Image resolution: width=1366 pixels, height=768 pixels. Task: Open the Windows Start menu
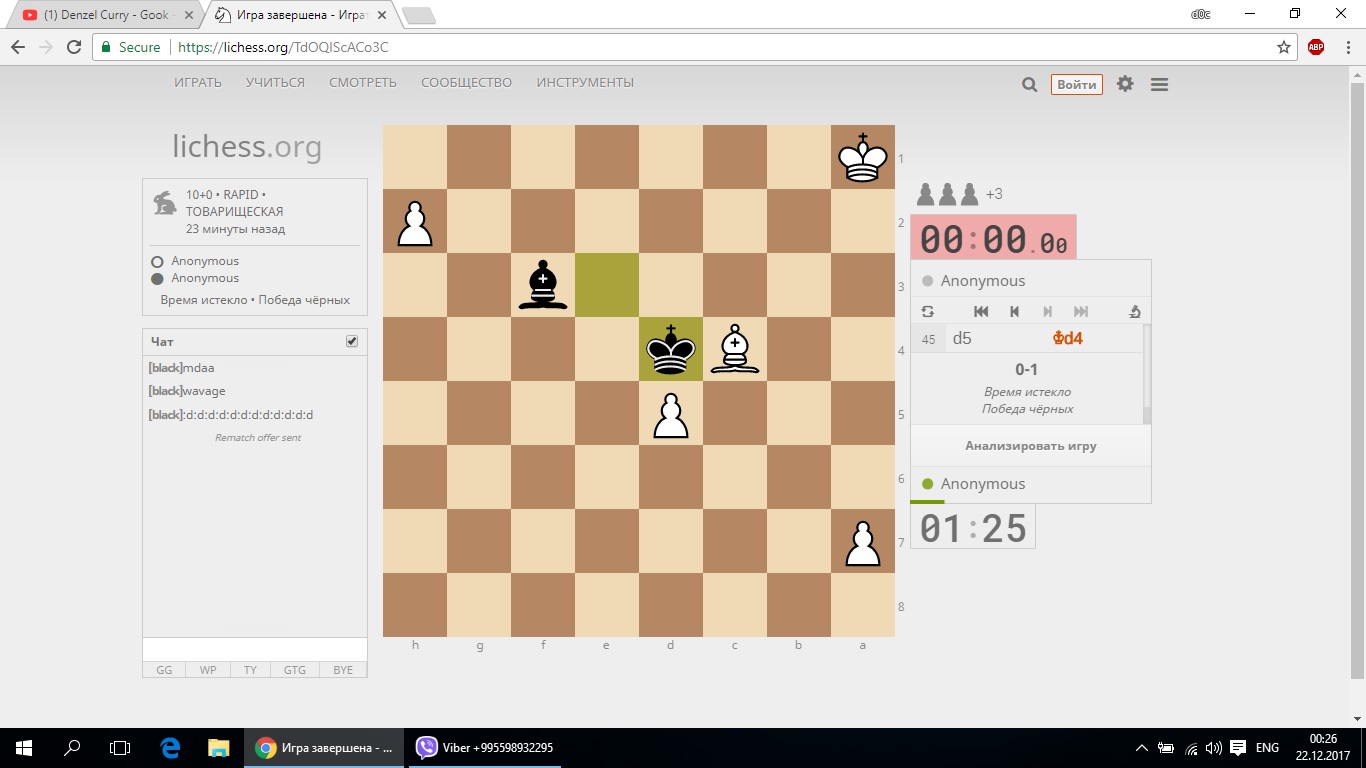[24, 747]
